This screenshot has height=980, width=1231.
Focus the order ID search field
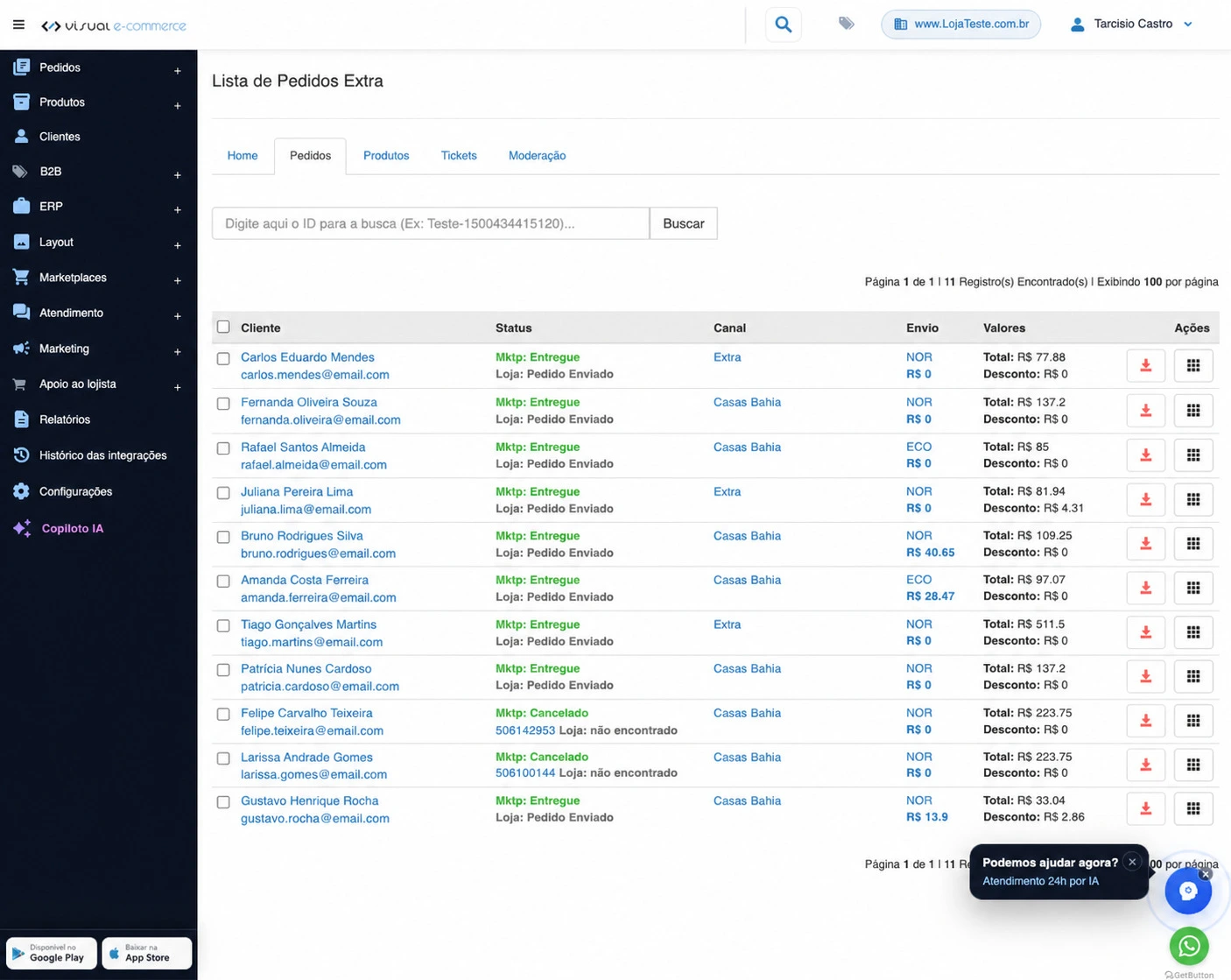(431, 223)
